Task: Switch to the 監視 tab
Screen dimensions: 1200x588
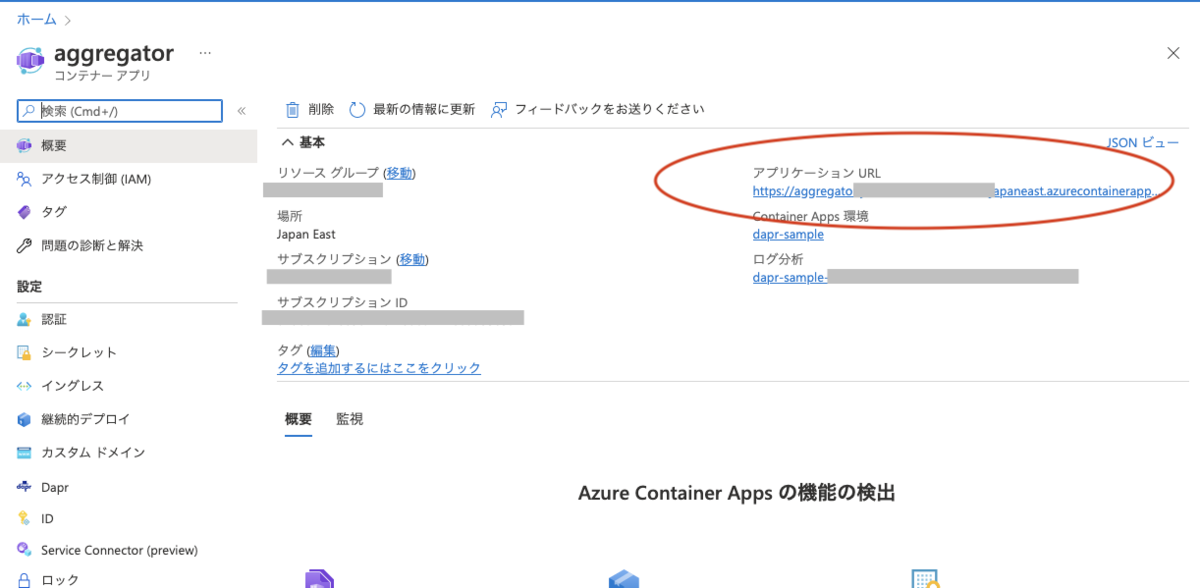Action: 349,419
